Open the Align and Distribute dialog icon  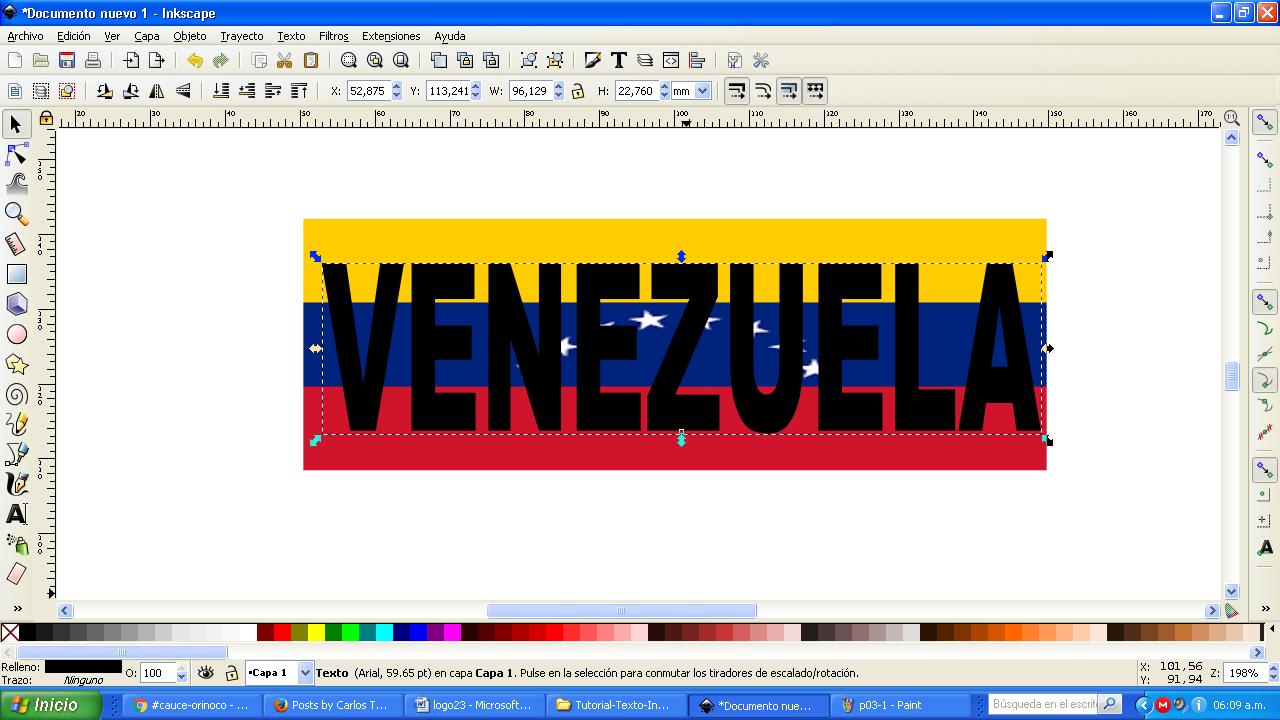[697, 61]
